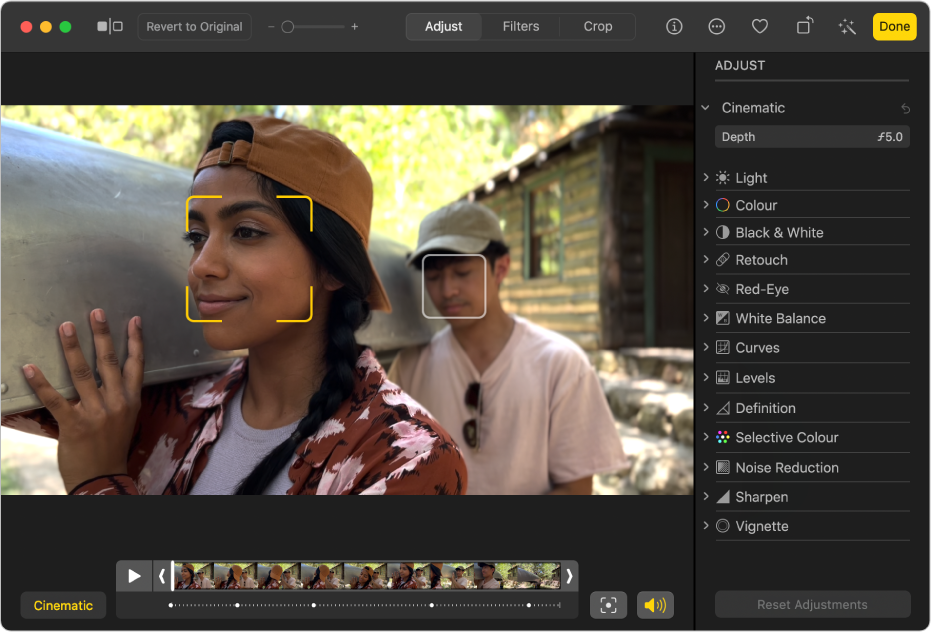Open the More options menu
This screenshot has width=931, height=633.
tap(716, 26)
